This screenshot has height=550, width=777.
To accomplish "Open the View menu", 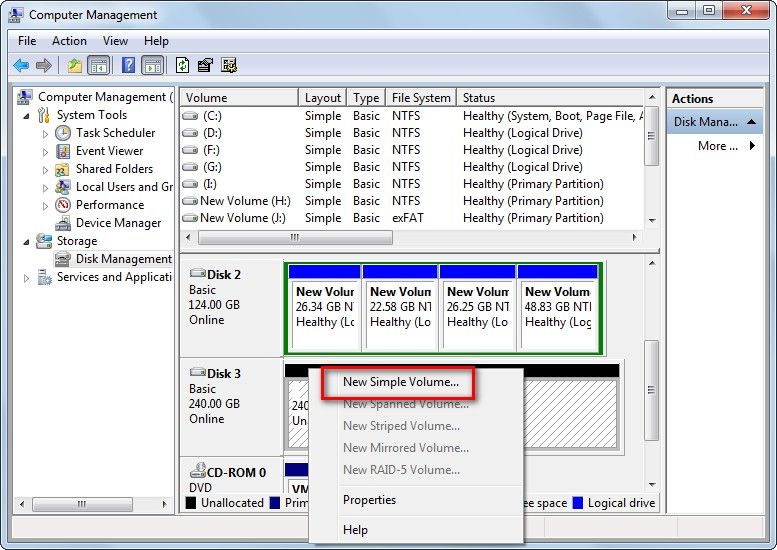I will 115,41.
